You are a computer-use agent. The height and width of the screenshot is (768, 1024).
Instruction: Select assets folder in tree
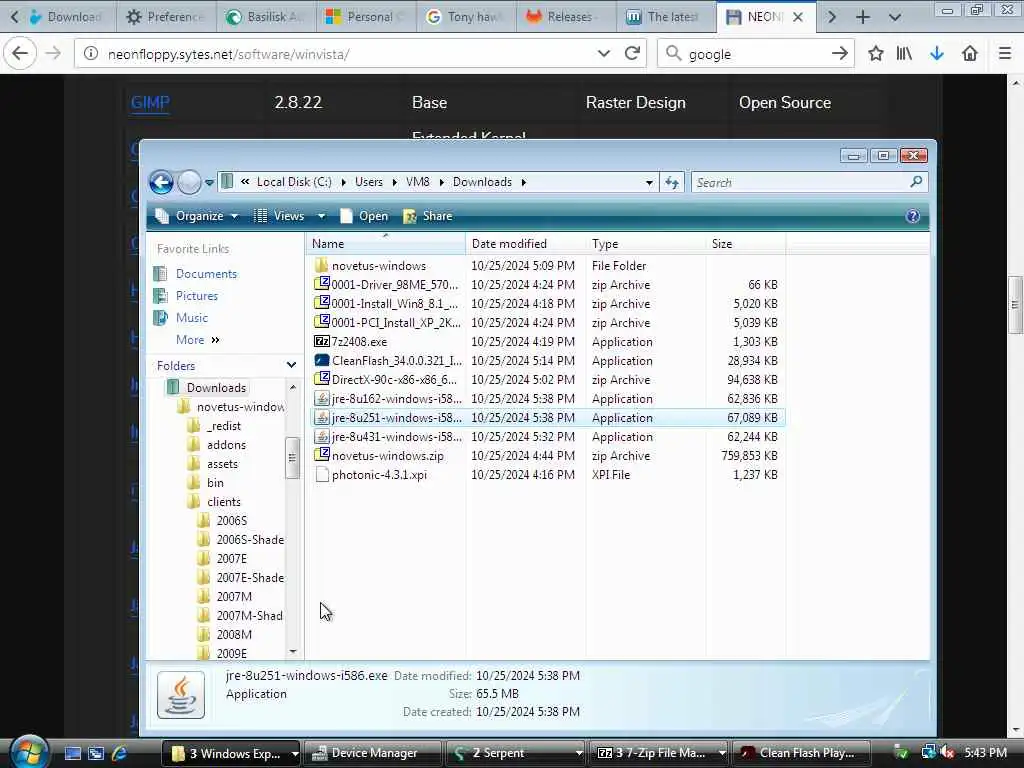[x=222, y=464]
